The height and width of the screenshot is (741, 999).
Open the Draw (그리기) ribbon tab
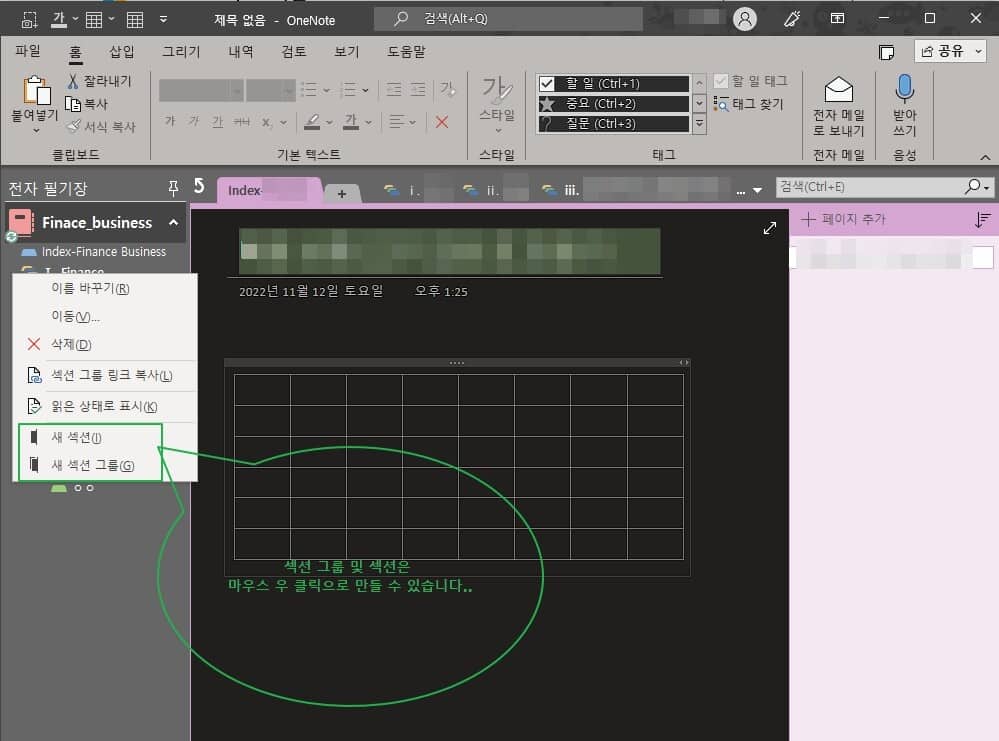181,51
